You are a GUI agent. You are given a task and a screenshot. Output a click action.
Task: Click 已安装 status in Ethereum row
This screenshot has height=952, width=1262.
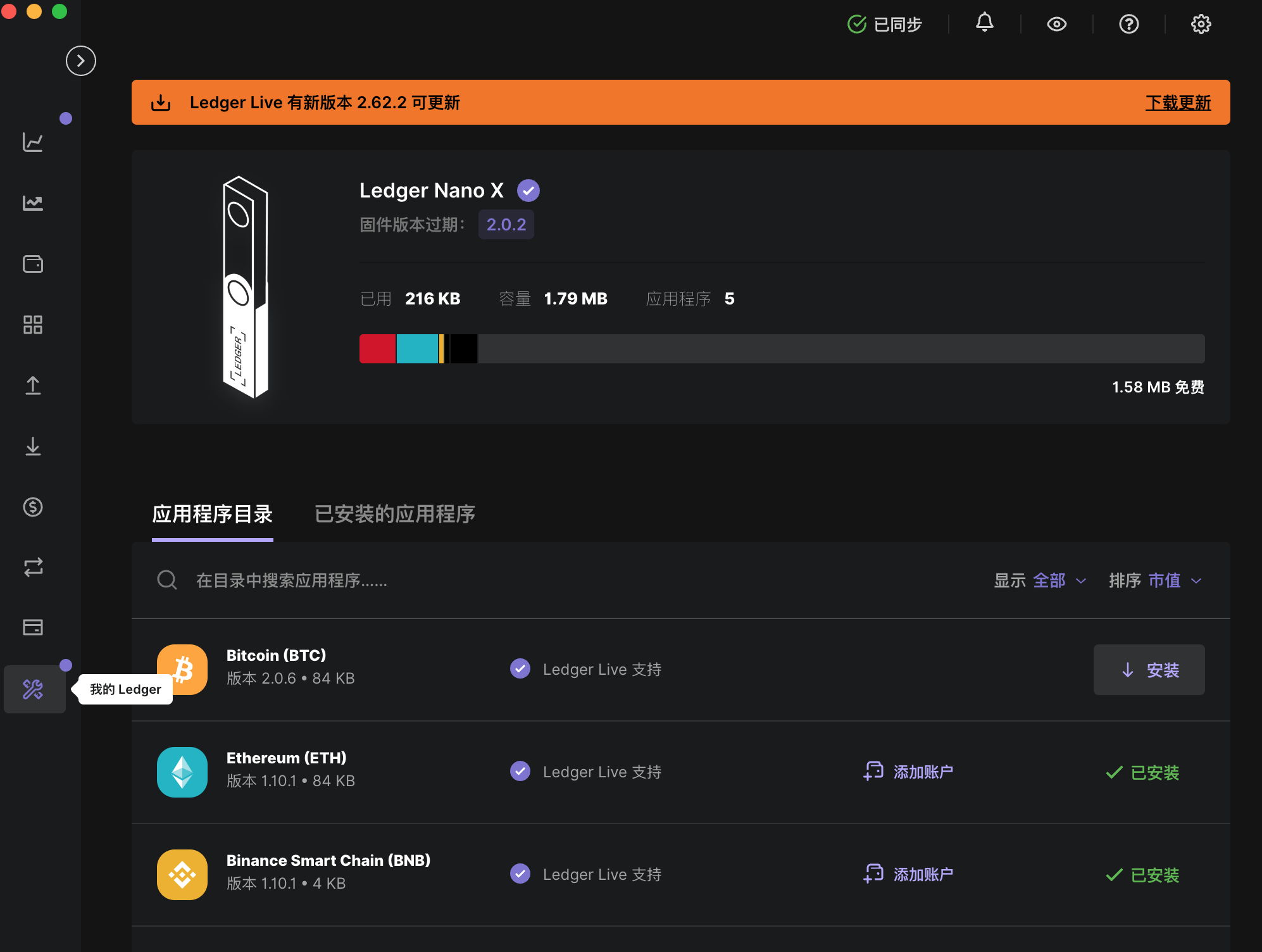coord(1142,772)
